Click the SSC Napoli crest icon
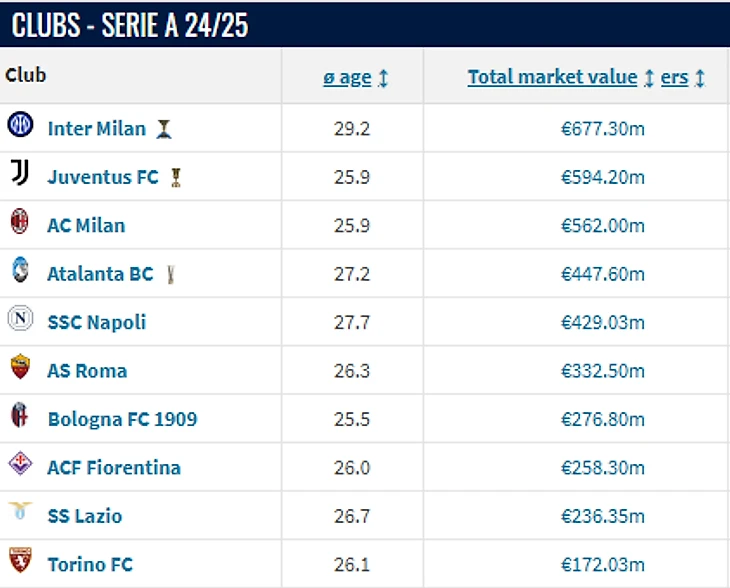Screen dimensions: 730x588 [x=20, y=320]
